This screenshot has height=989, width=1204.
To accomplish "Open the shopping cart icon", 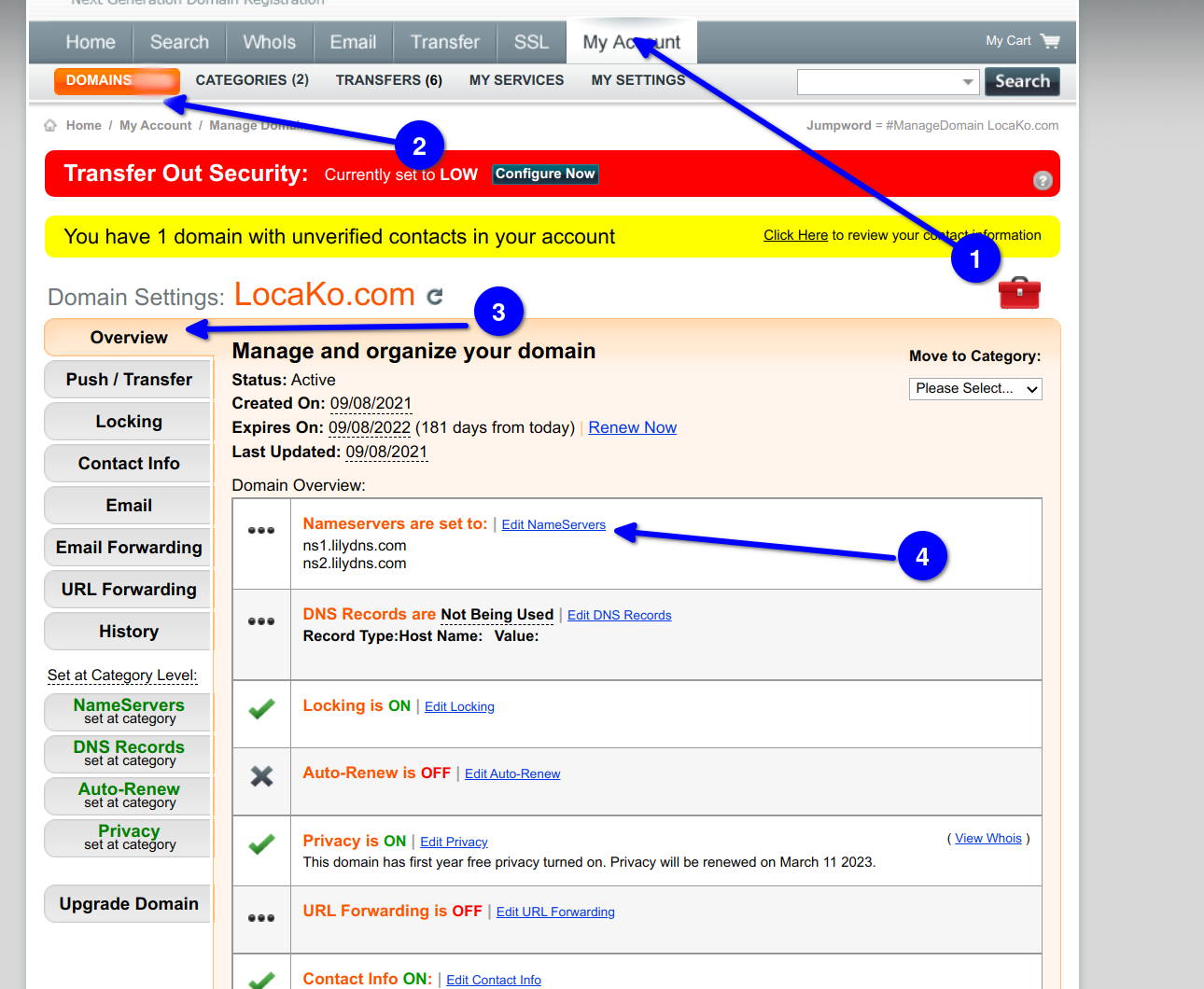I will coord(1050,41).
